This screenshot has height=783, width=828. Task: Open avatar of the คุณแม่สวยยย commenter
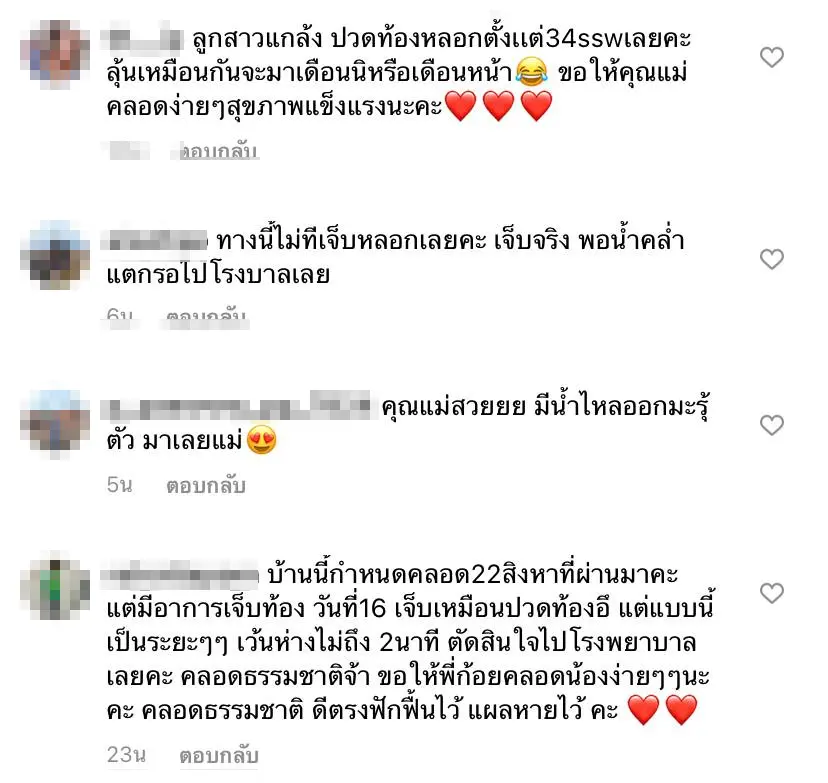[x=55, y=425]
